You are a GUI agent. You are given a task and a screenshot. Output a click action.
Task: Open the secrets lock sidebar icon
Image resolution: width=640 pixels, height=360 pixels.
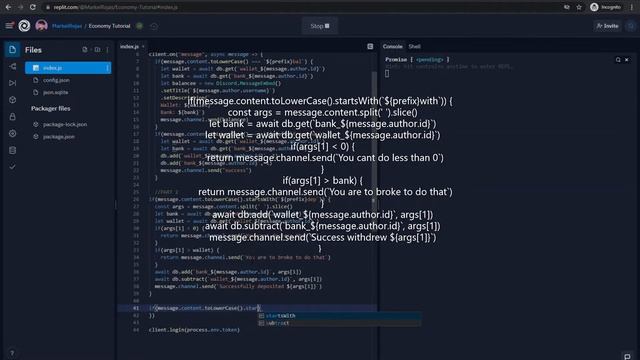point(12,117)
